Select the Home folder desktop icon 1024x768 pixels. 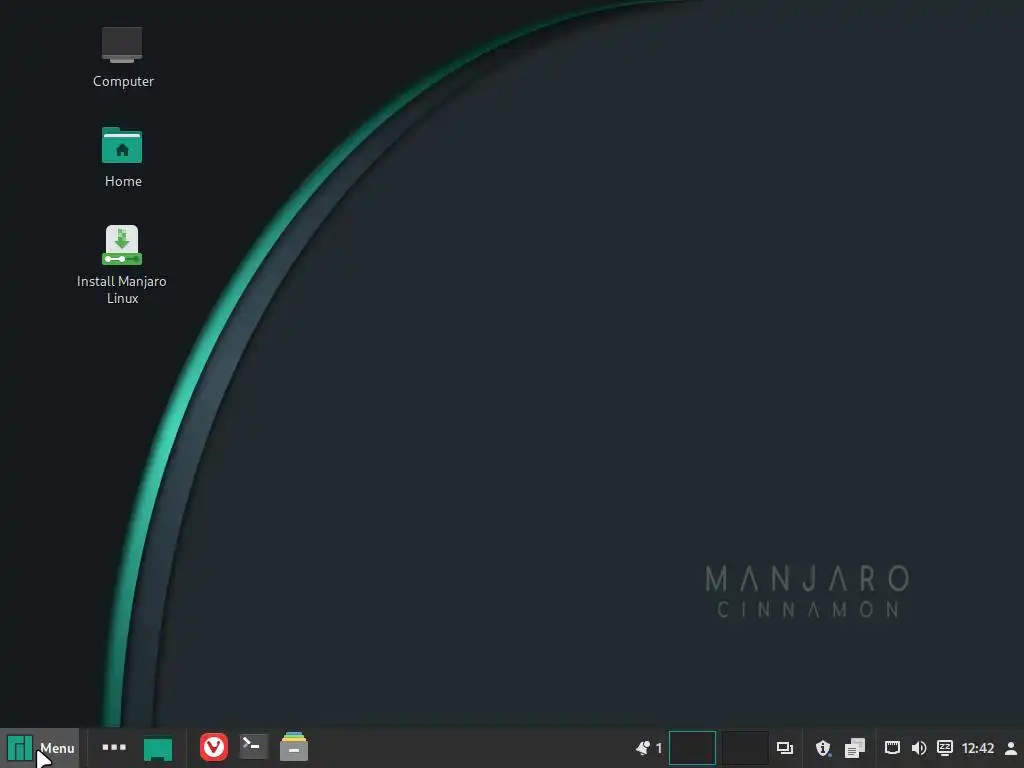[x=123, y=157]
